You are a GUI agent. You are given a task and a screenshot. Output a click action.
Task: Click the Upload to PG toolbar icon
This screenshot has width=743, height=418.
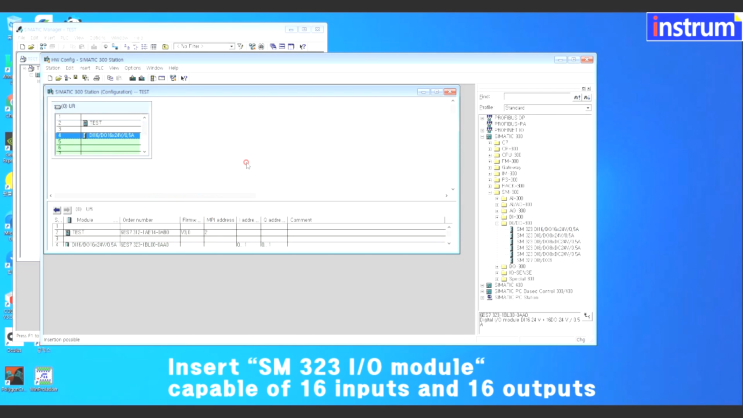pyautogui.click(x=141, y=78)
